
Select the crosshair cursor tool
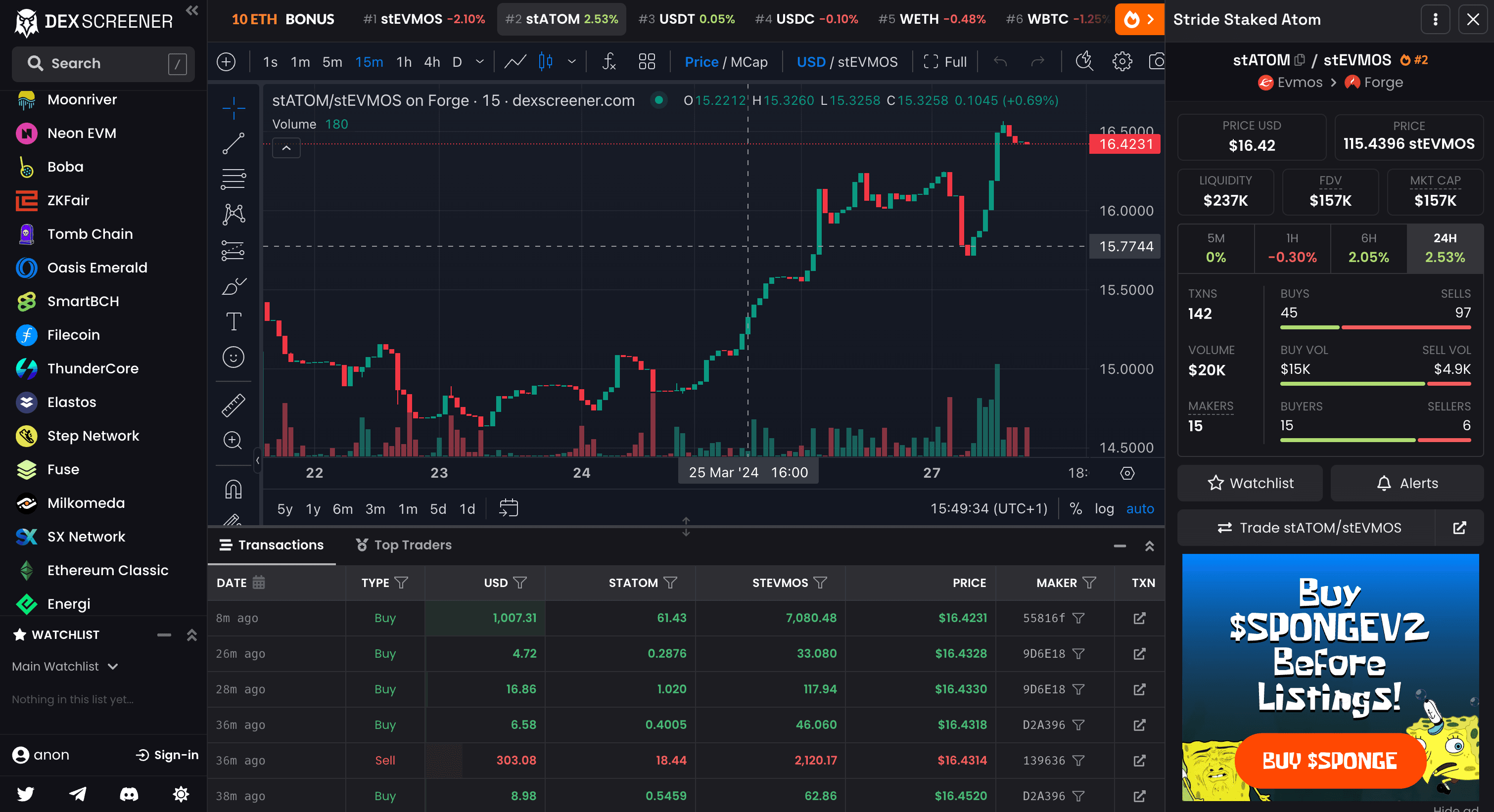233,107
